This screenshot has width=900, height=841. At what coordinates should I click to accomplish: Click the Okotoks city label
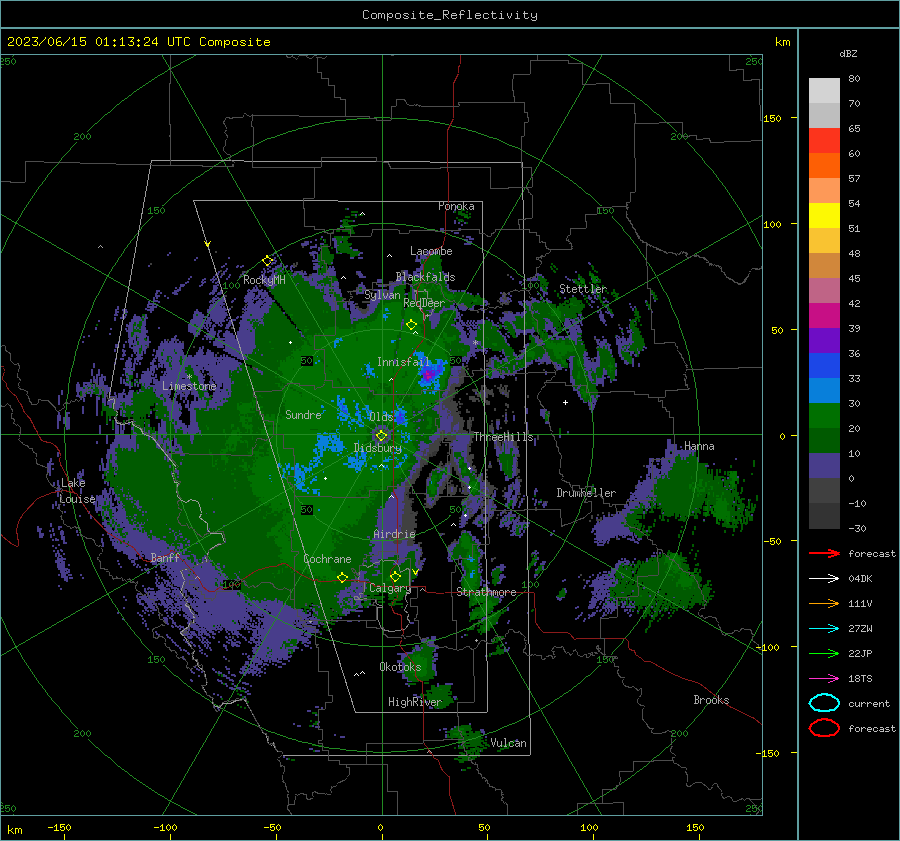pos(400,667)
